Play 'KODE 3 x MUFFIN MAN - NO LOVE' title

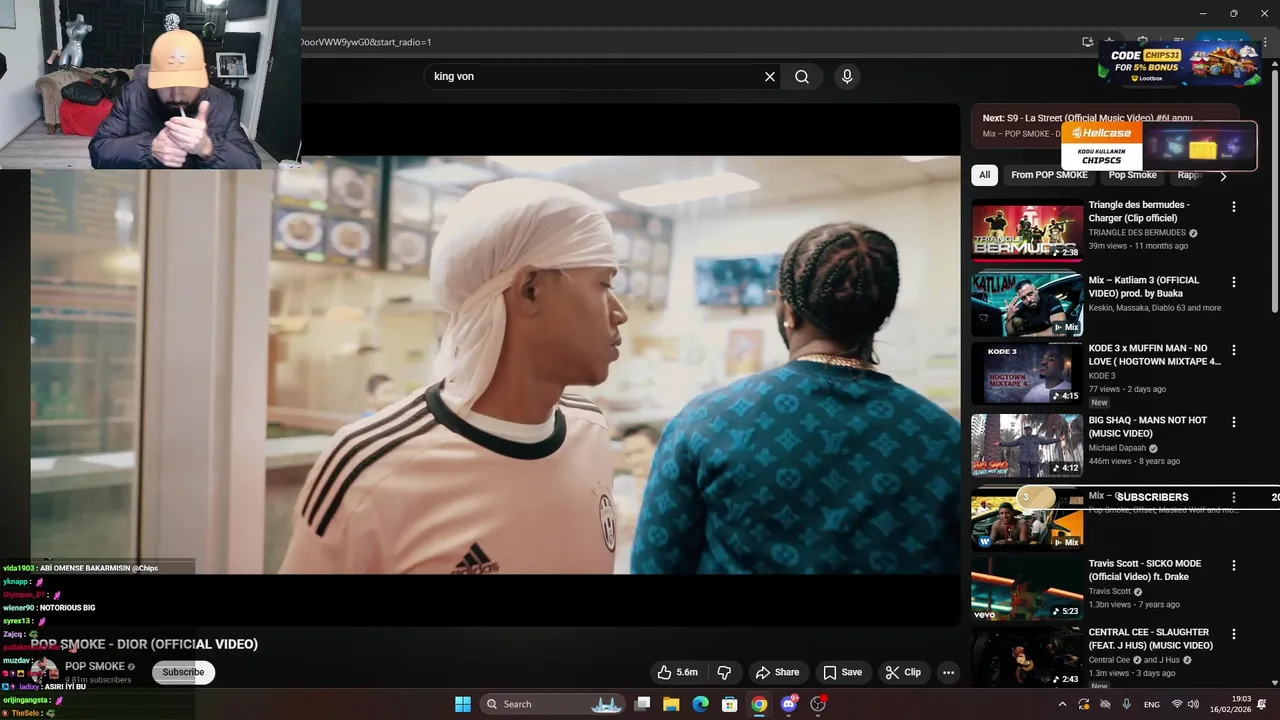[1154, 355]
